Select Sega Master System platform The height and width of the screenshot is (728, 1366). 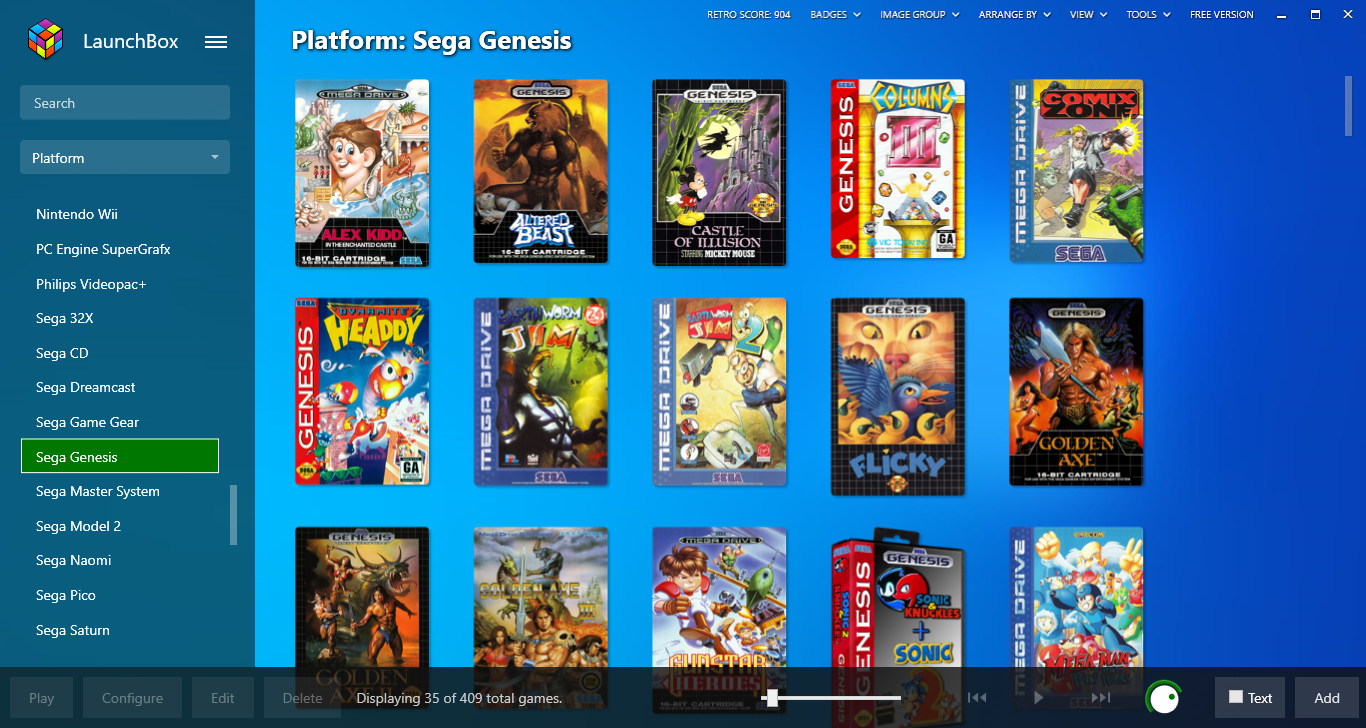(x=98, y=491)
